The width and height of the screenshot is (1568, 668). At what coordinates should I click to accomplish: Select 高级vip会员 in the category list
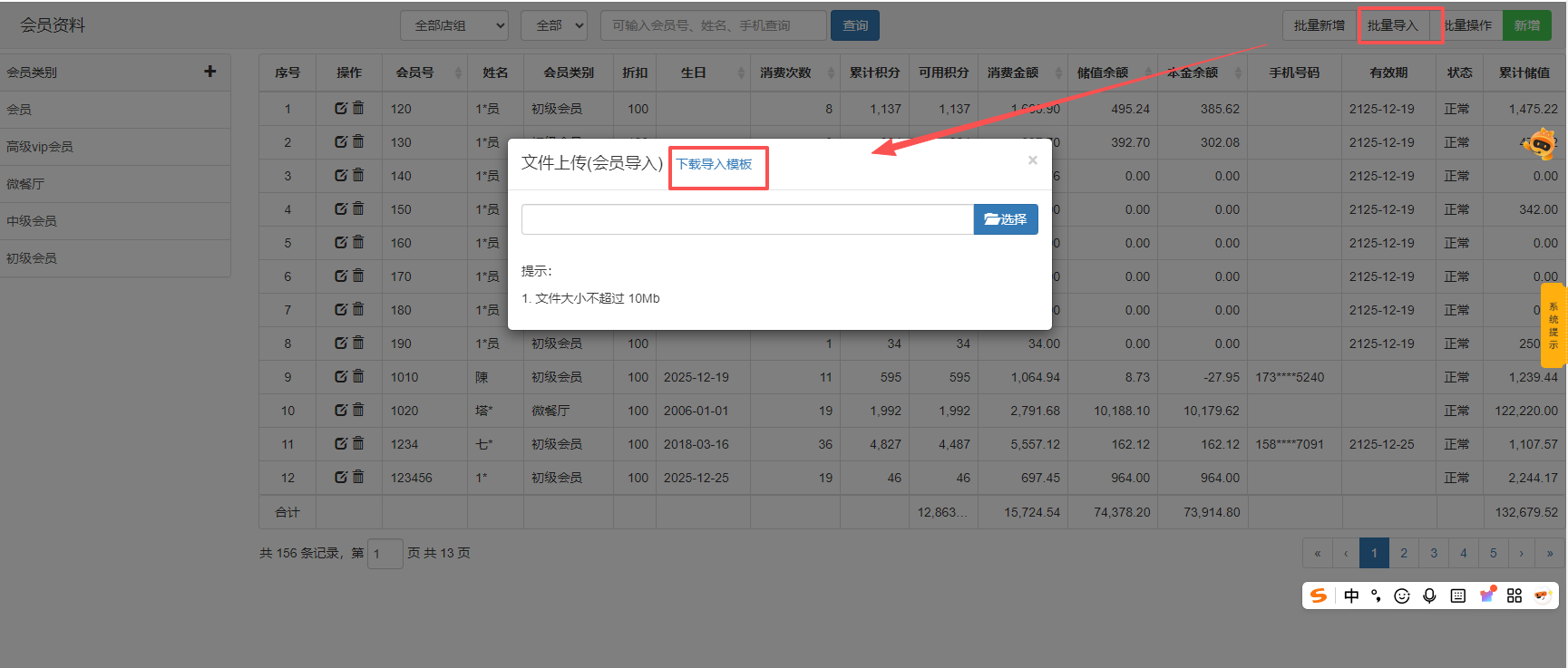40,147
